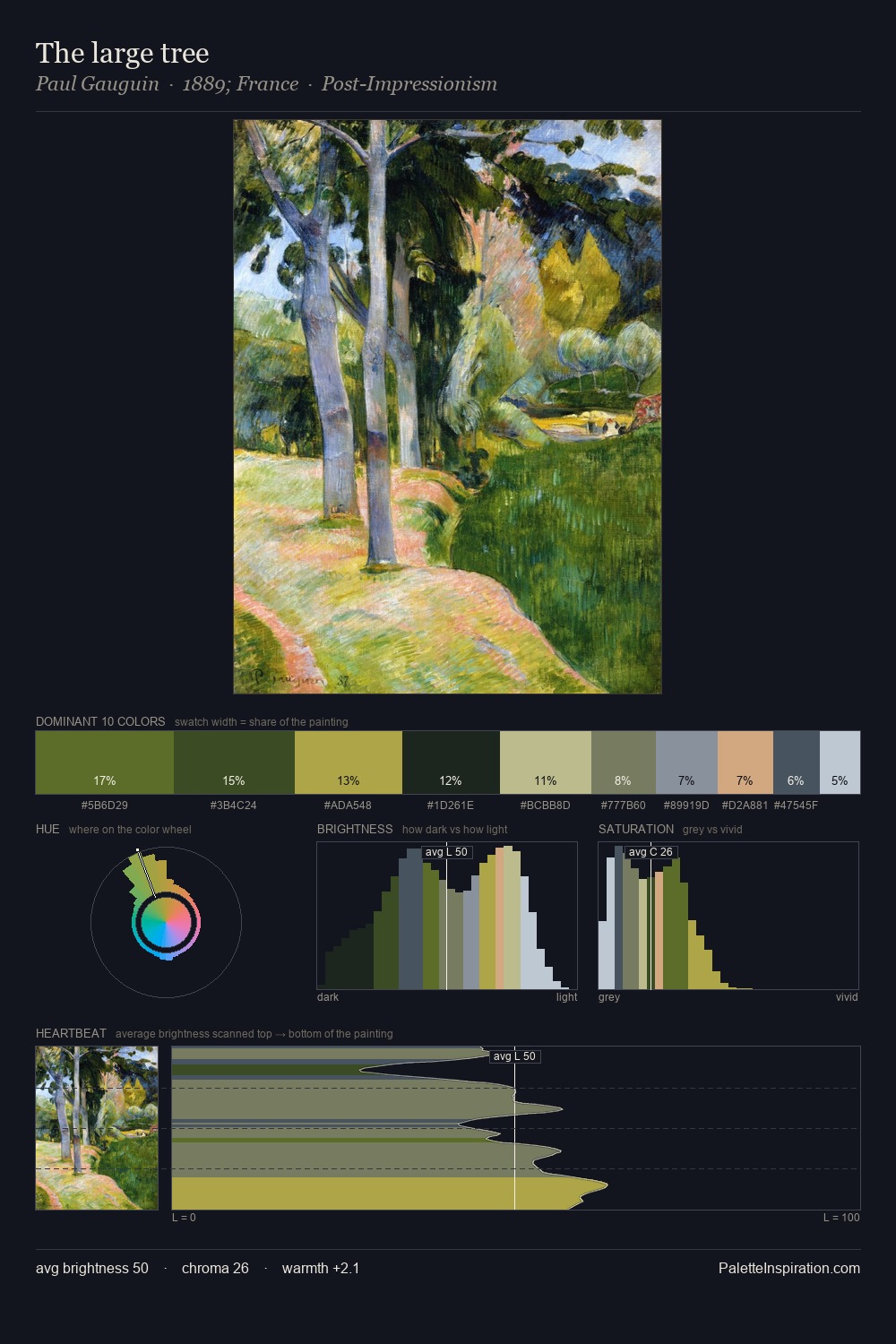Select the light grey 5% swatch
This screenshot has height=1344, width=896.
pyautogui.click(x=840, y=762)
